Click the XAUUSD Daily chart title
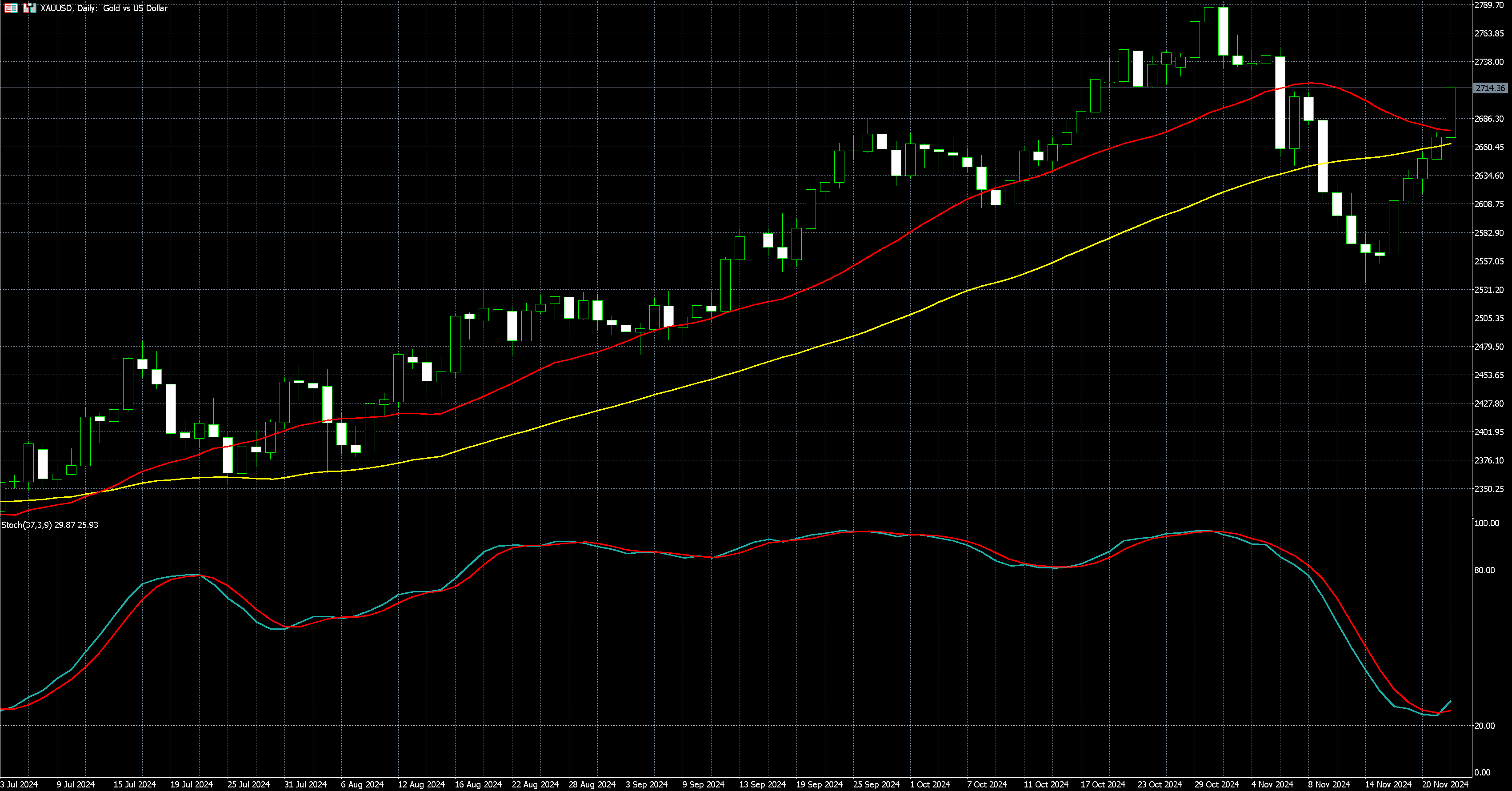 tap(104, 8)
